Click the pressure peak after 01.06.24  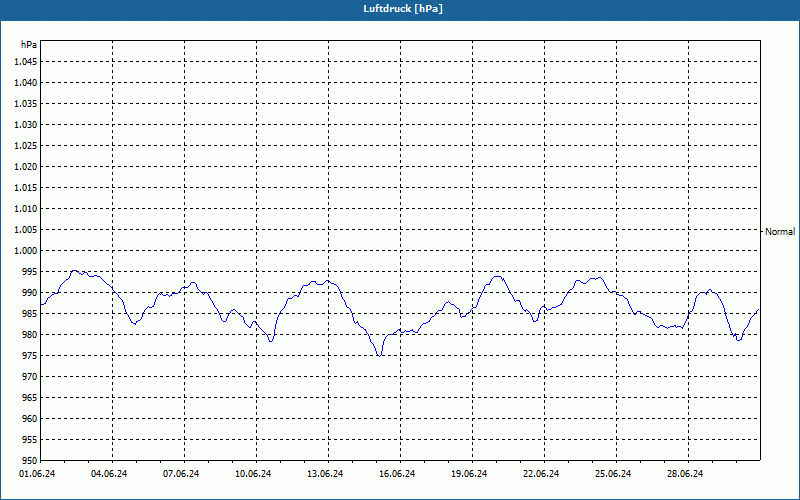point(74,270)
